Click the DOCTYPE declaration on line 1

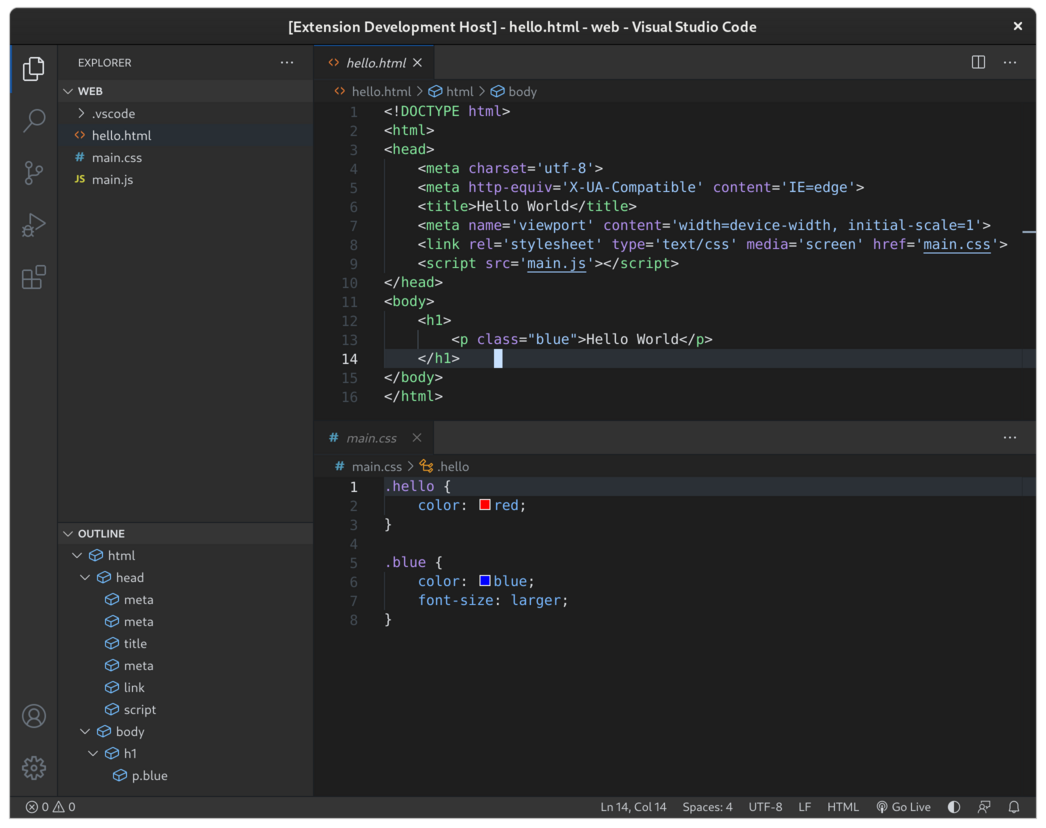pyautogui.click(x=447, y=111)
